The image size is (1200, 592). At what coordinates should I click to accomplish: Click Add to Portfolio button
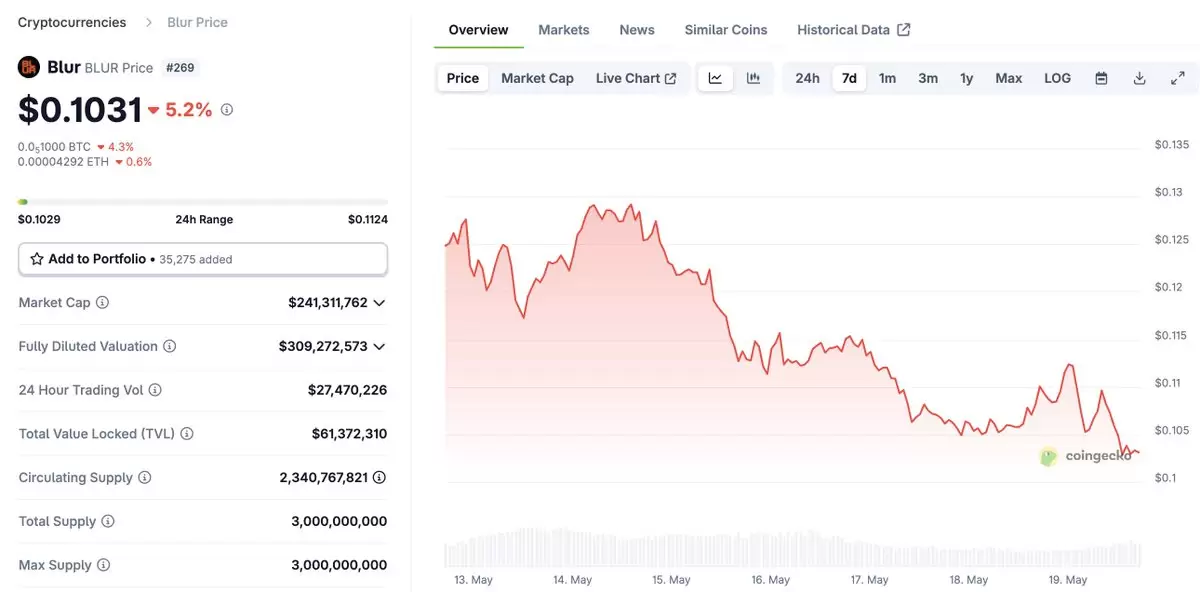pos(203,259)
